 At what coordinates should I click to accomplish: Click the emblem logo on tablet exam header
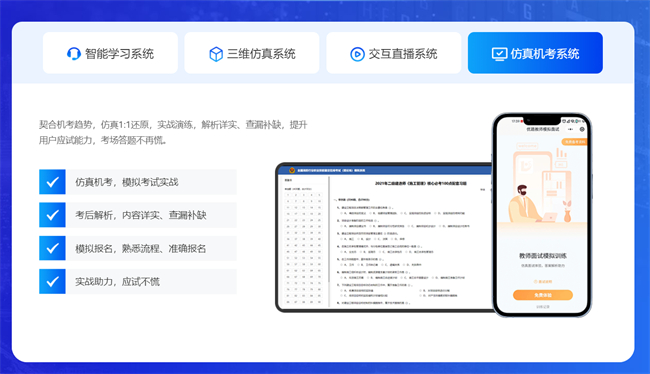[x=292, y=170]
